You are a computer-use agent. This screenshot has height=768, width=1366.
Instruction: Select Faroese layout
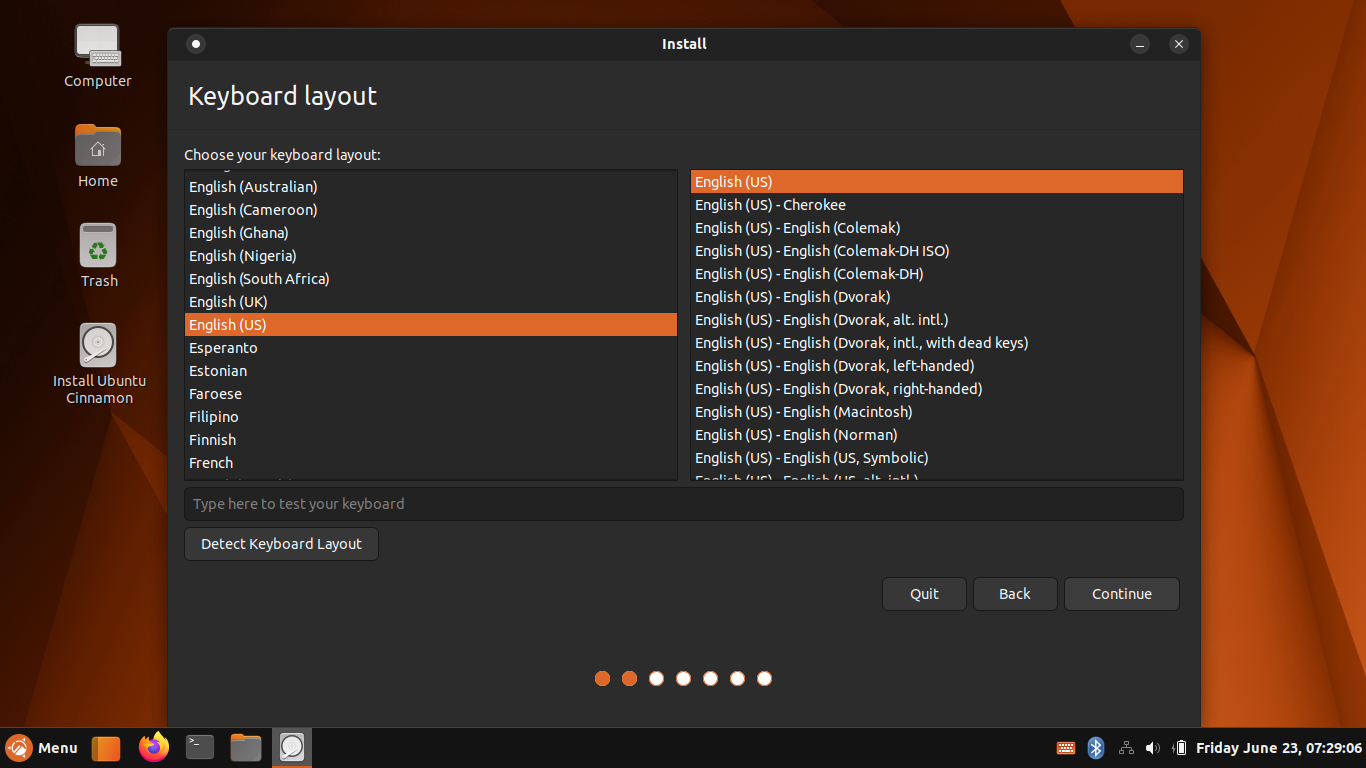tap(431, 394)
